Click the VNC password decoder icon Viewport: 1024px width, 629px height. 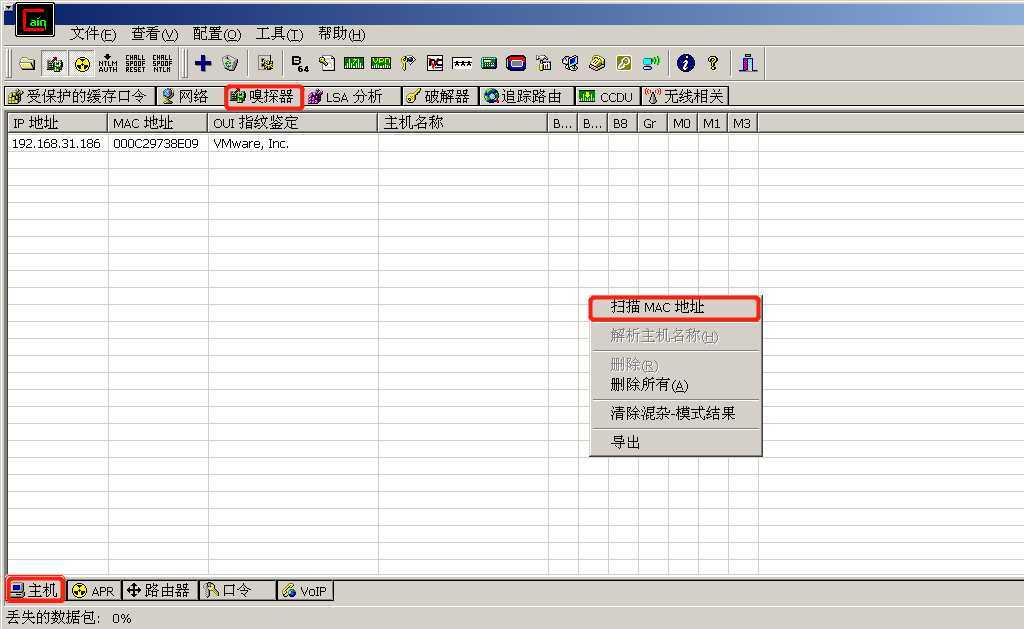click(435, 63)
